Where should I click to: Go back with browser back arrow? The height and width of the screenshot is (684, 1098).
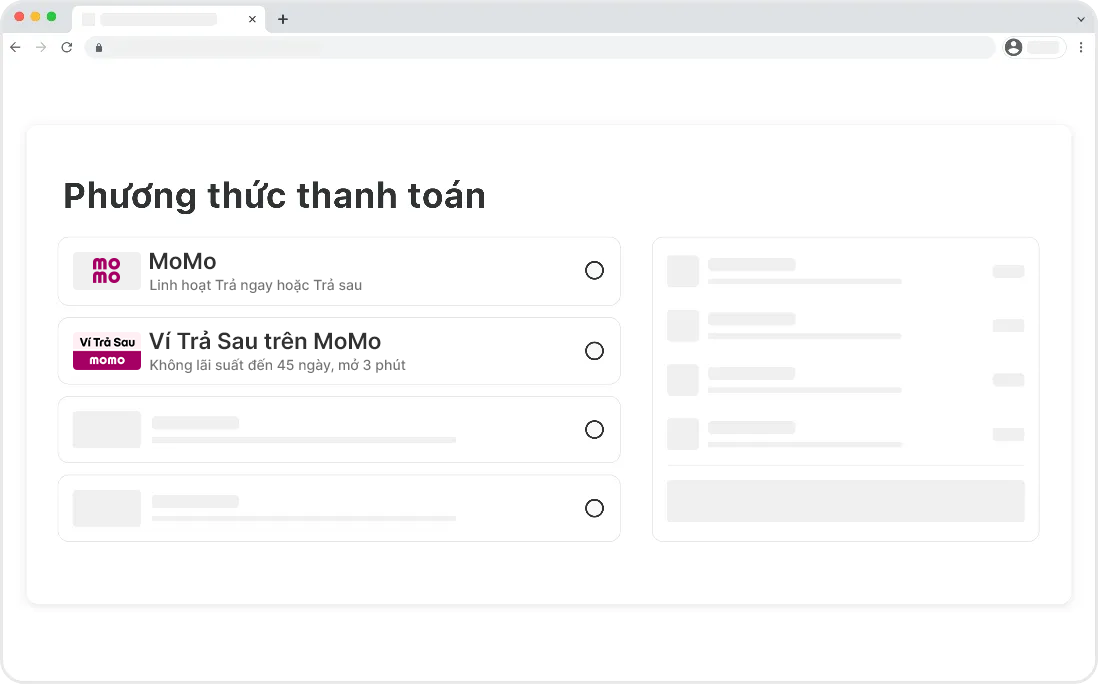15,47
